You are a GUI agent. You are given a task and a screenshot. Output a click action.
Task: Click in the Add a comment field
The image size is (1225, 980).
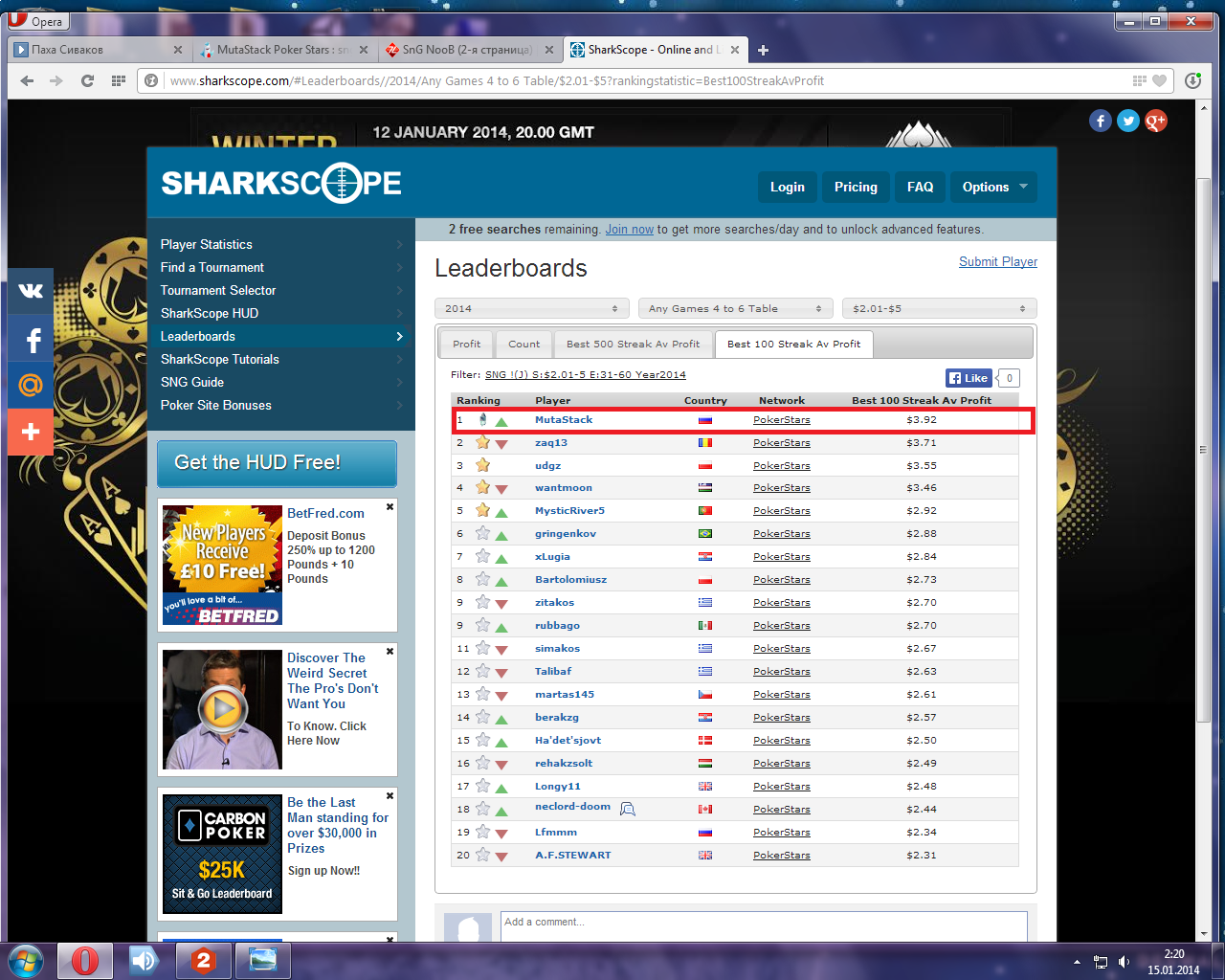point(764,924)
